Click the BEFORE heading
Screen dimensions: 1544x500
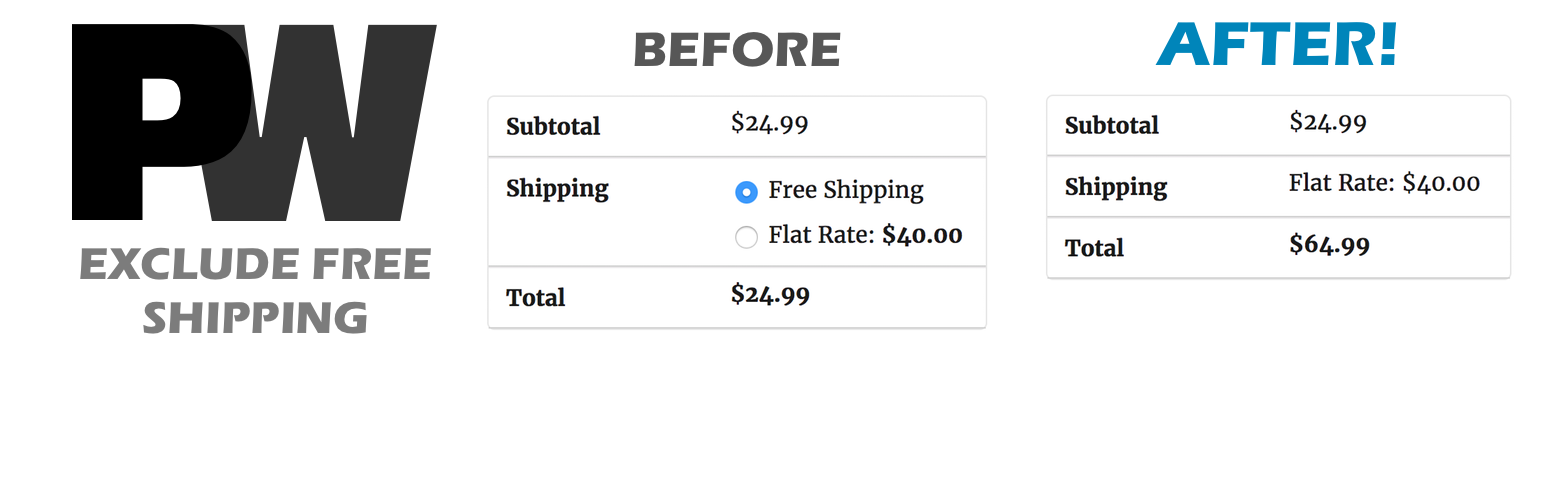(737, 50)
